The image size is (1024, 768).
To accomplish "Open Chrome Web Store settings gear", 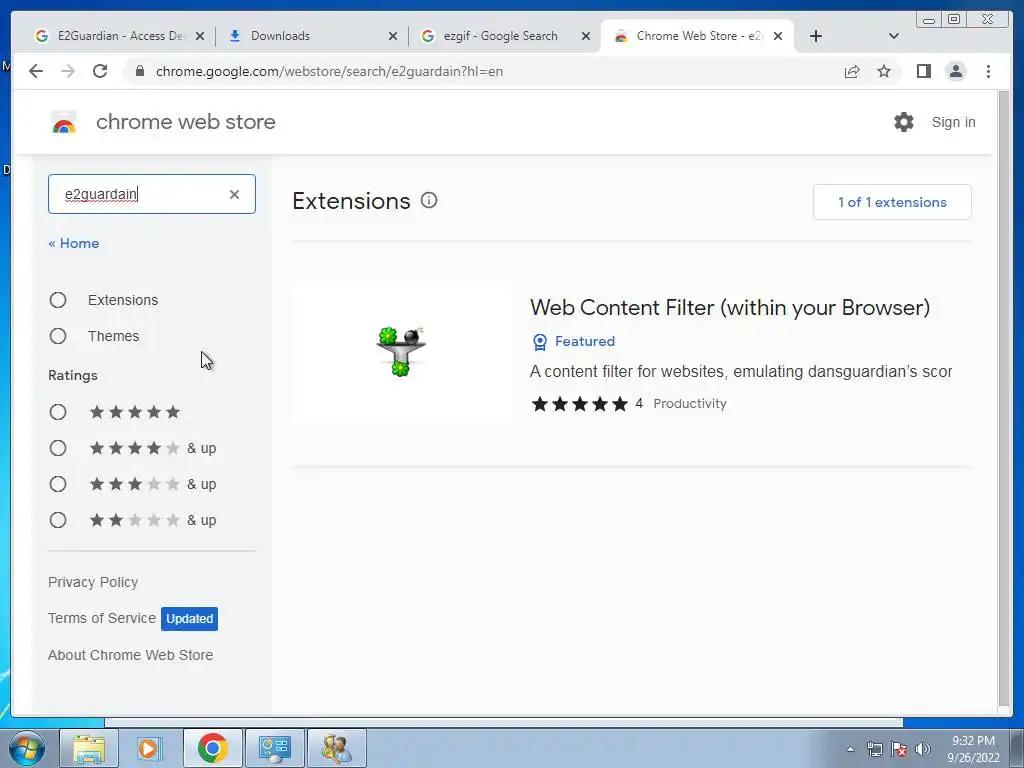I will pos(904,122).
